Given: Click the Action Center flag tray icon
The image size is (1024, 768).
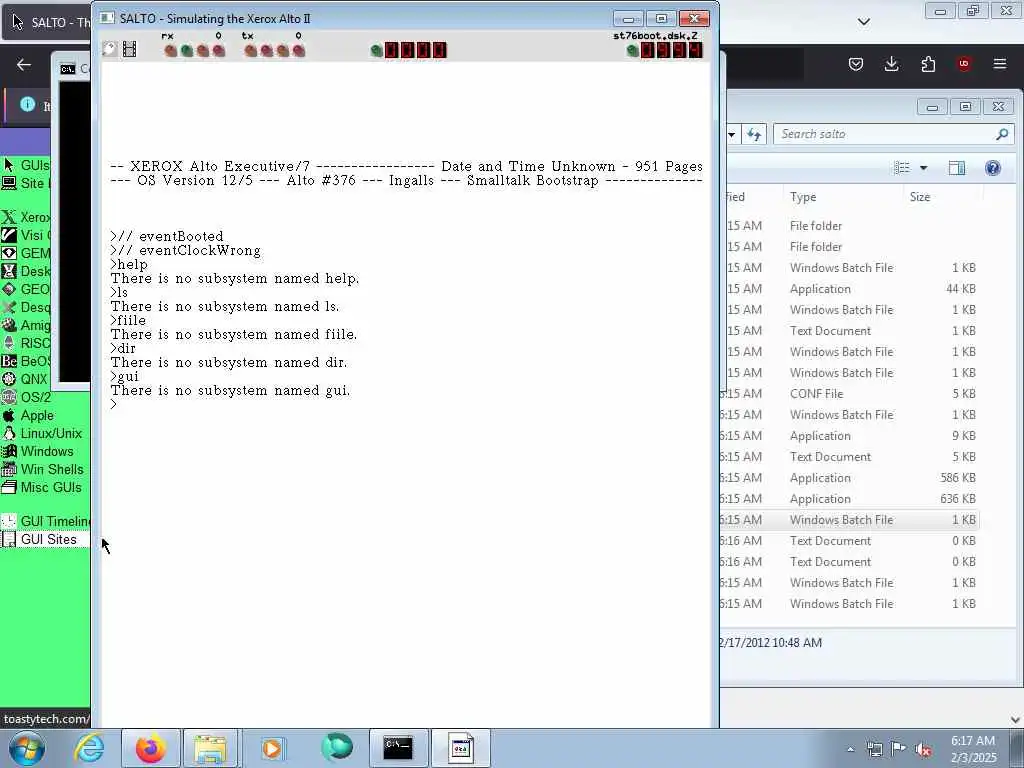Looking at the screenshot, I should [899, 749].
